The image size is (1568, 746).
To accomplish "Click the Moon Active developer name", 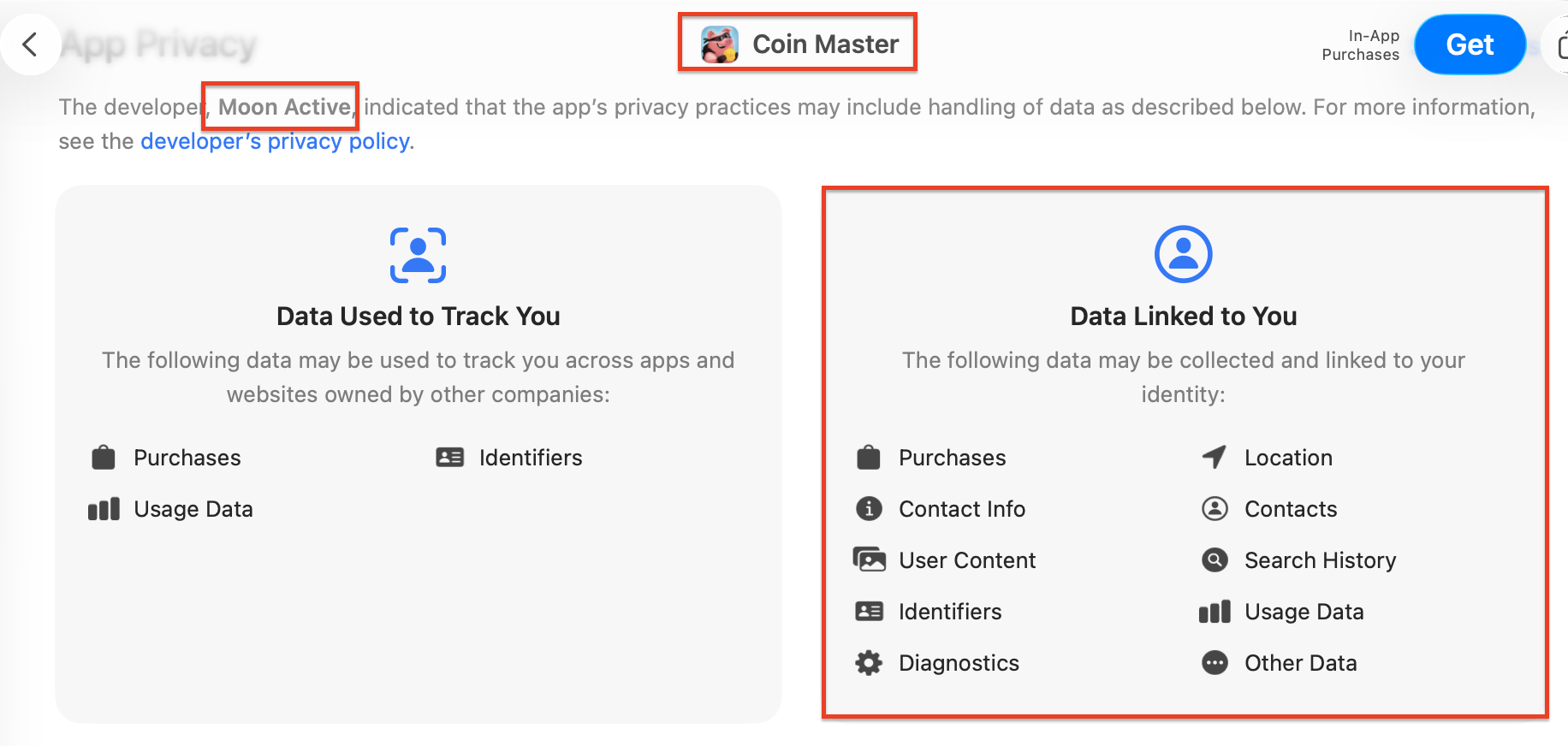I will tap(284, 107).
